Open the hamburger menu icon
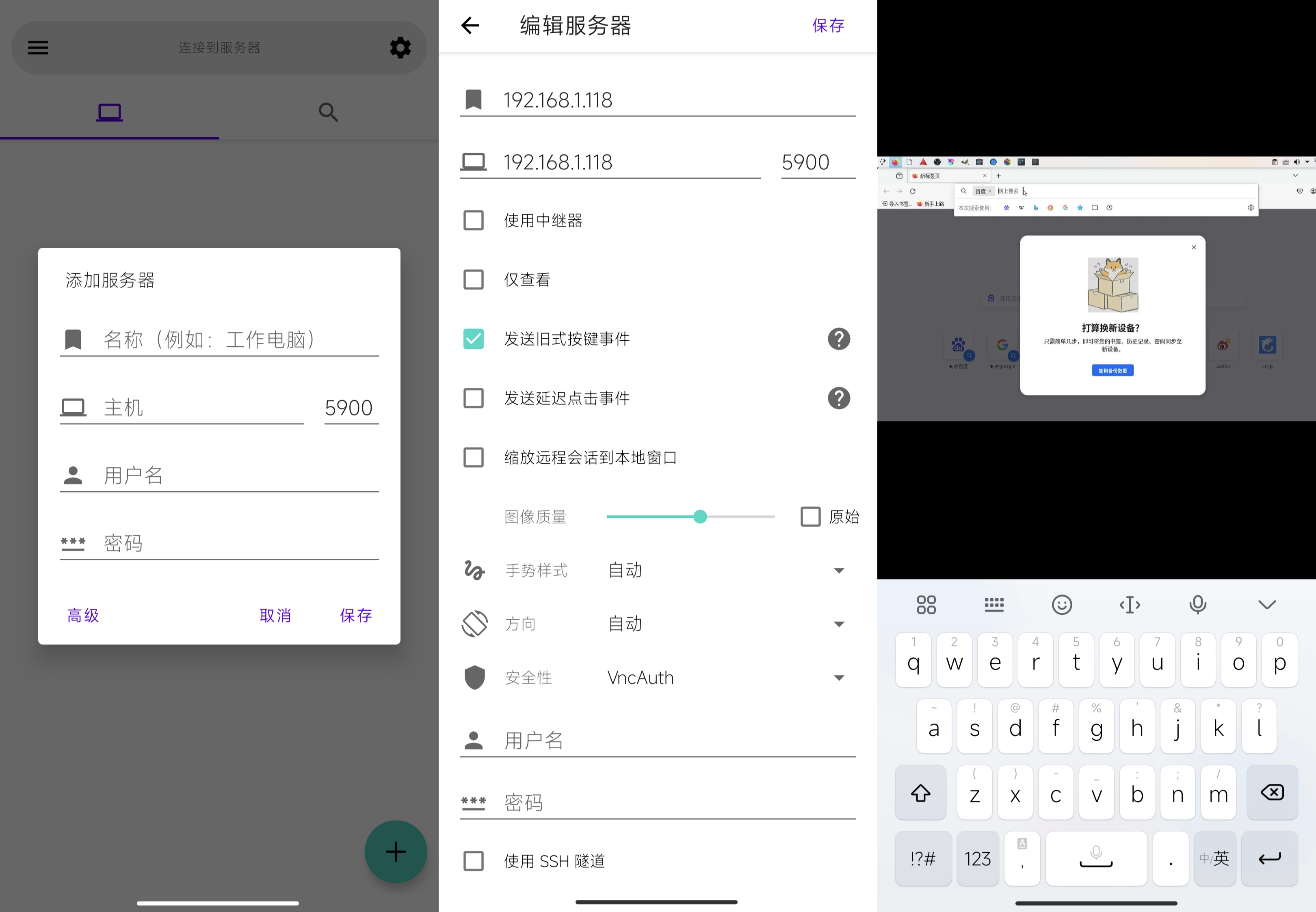Screen dimensions: 1316x912 tap(38, 48)
